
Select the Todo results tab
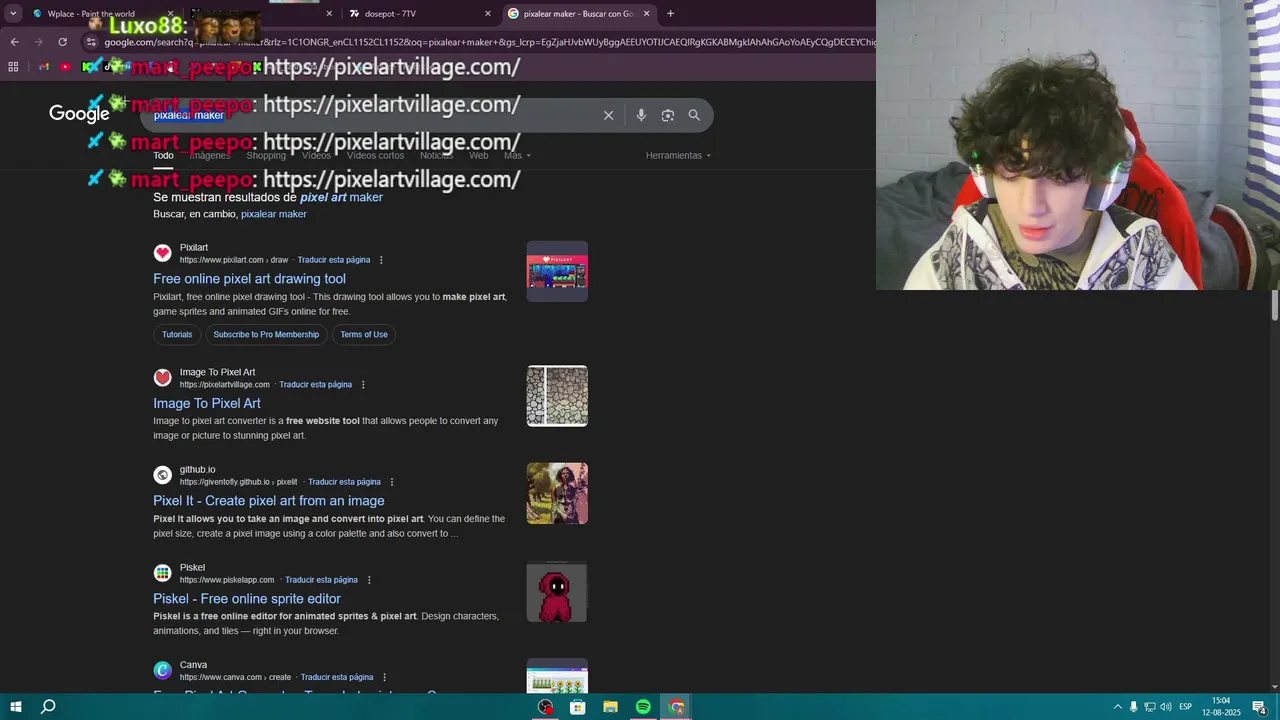pos(163,155)
